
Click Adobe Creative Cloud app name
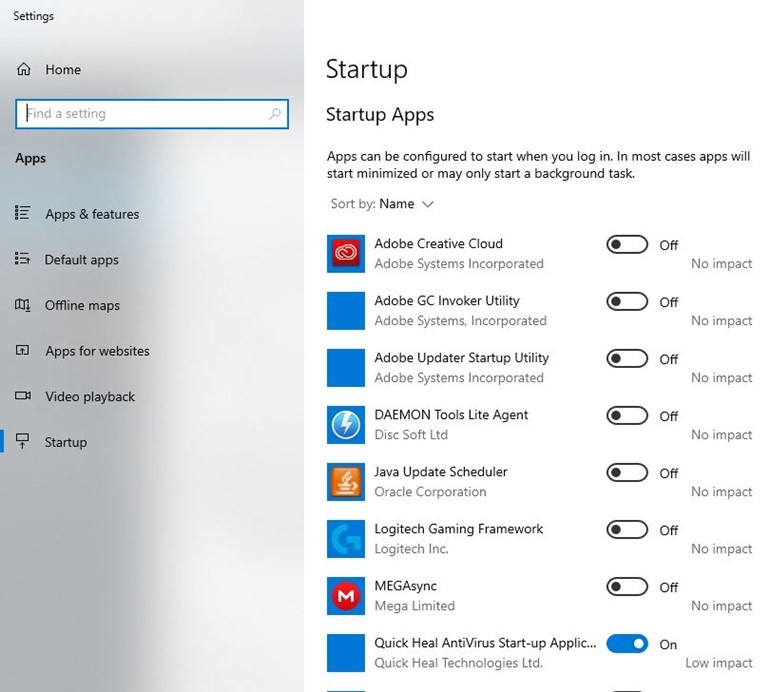[438, 243]
